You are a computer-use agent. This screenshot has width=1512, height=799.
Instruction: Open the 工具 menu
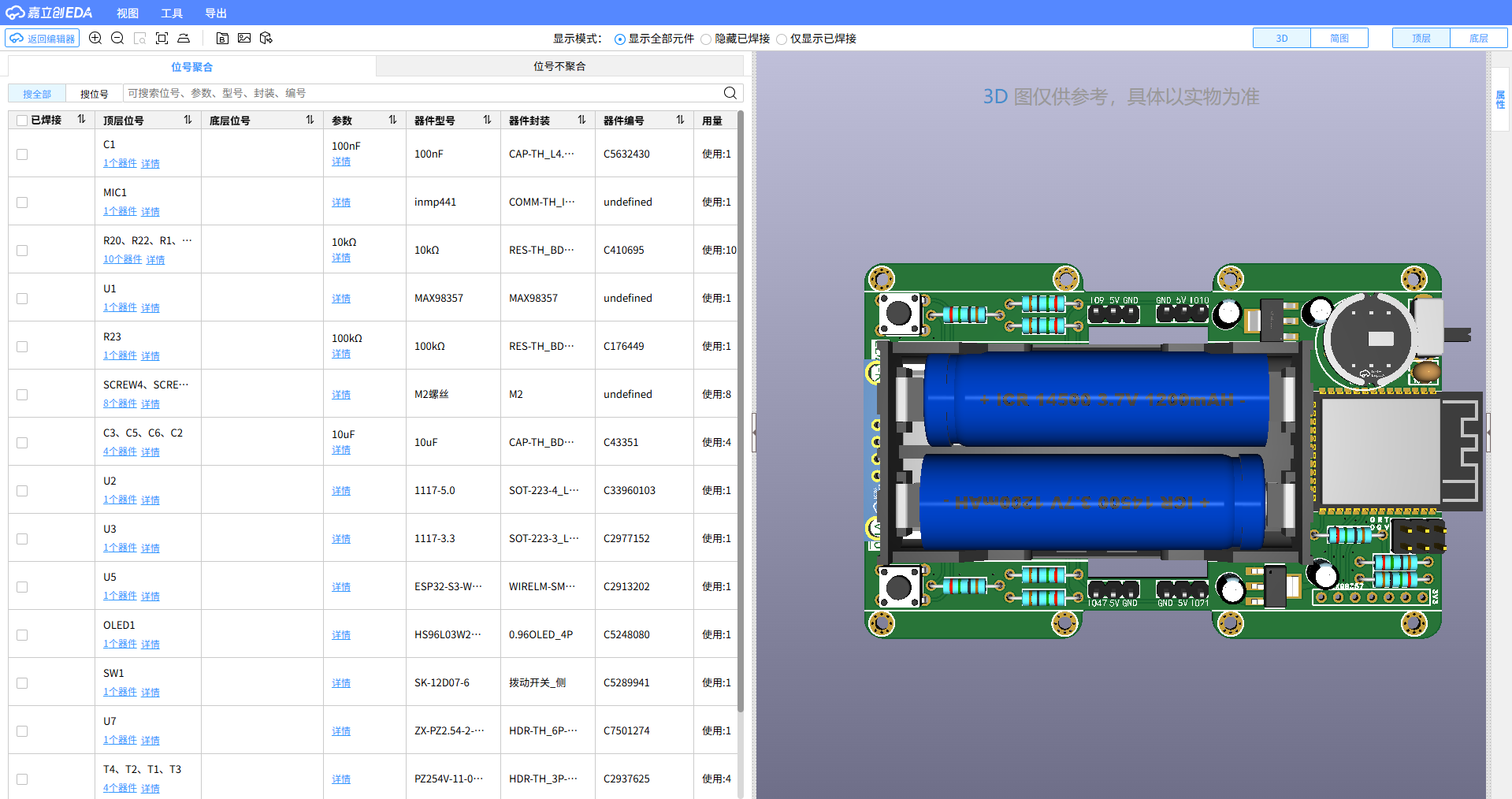point(171,13)
